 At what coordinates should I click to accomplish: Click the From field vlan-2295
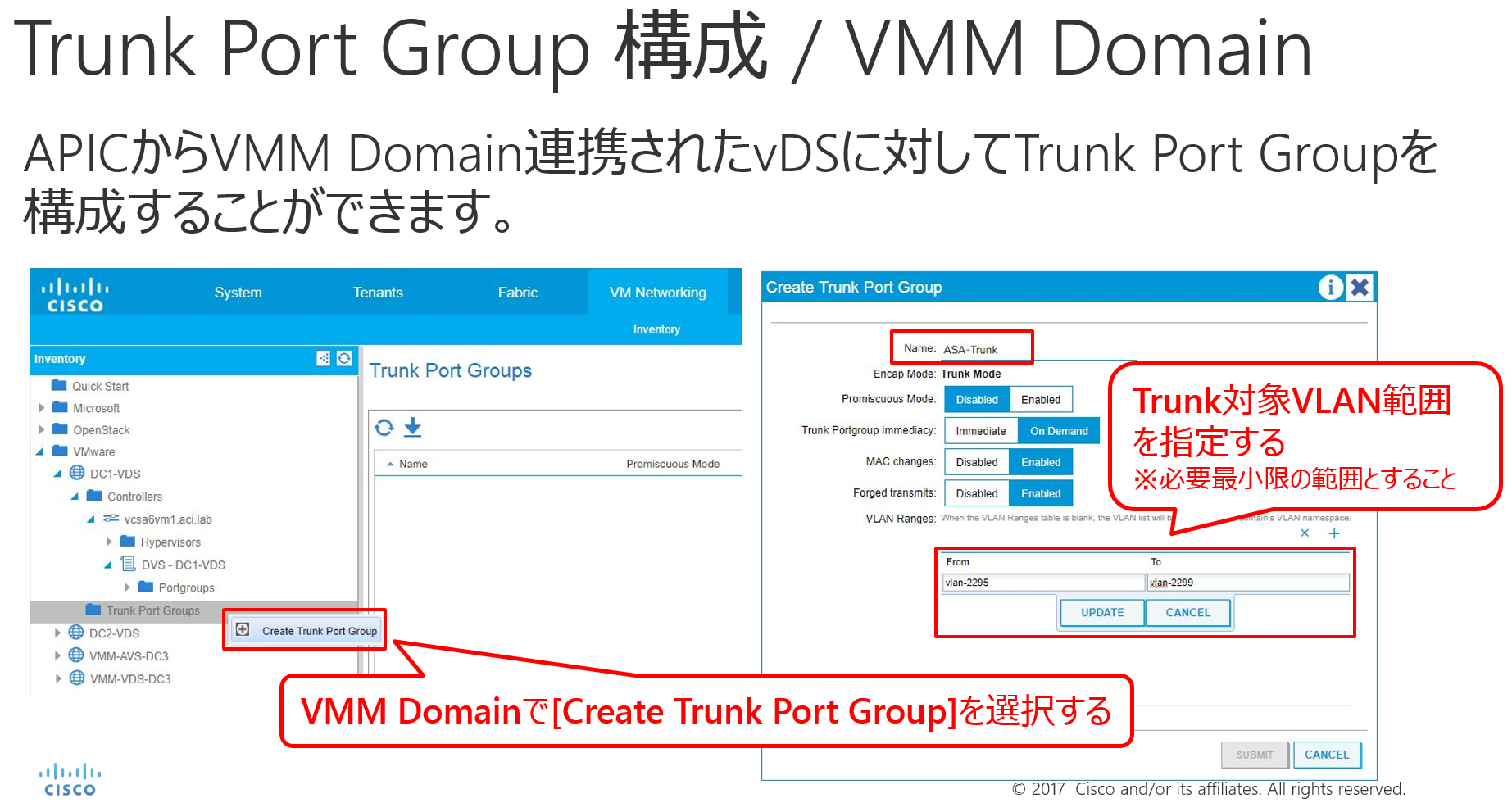point(1042,583)
